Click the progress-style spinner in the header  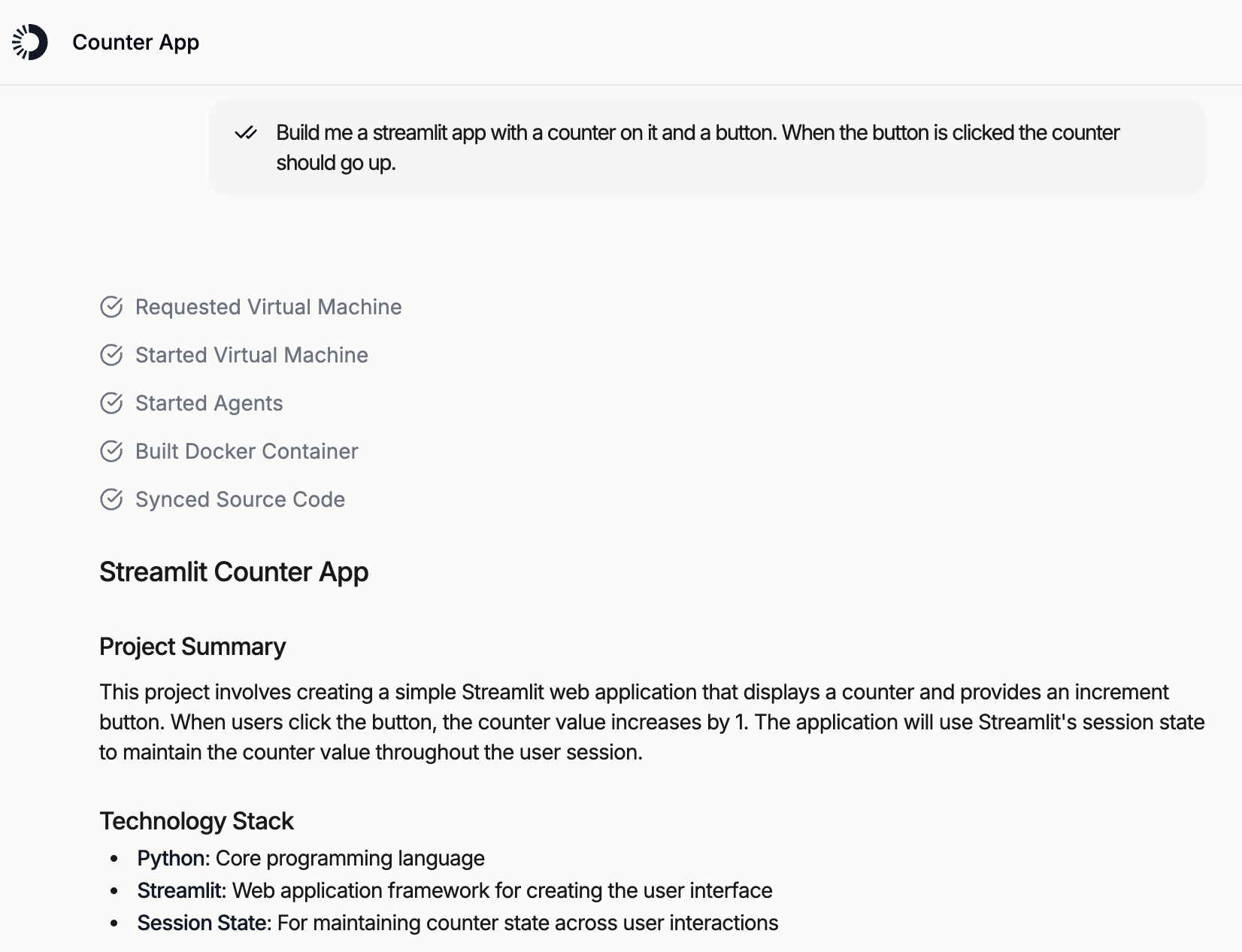[x=23, y=43]
